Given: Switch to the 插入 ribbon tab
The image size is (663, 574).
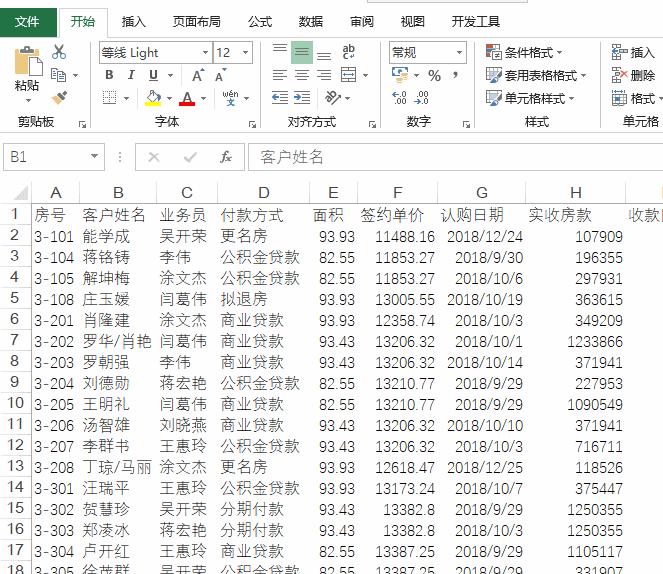Looking at the screenshot, I should tap(134, 22).
